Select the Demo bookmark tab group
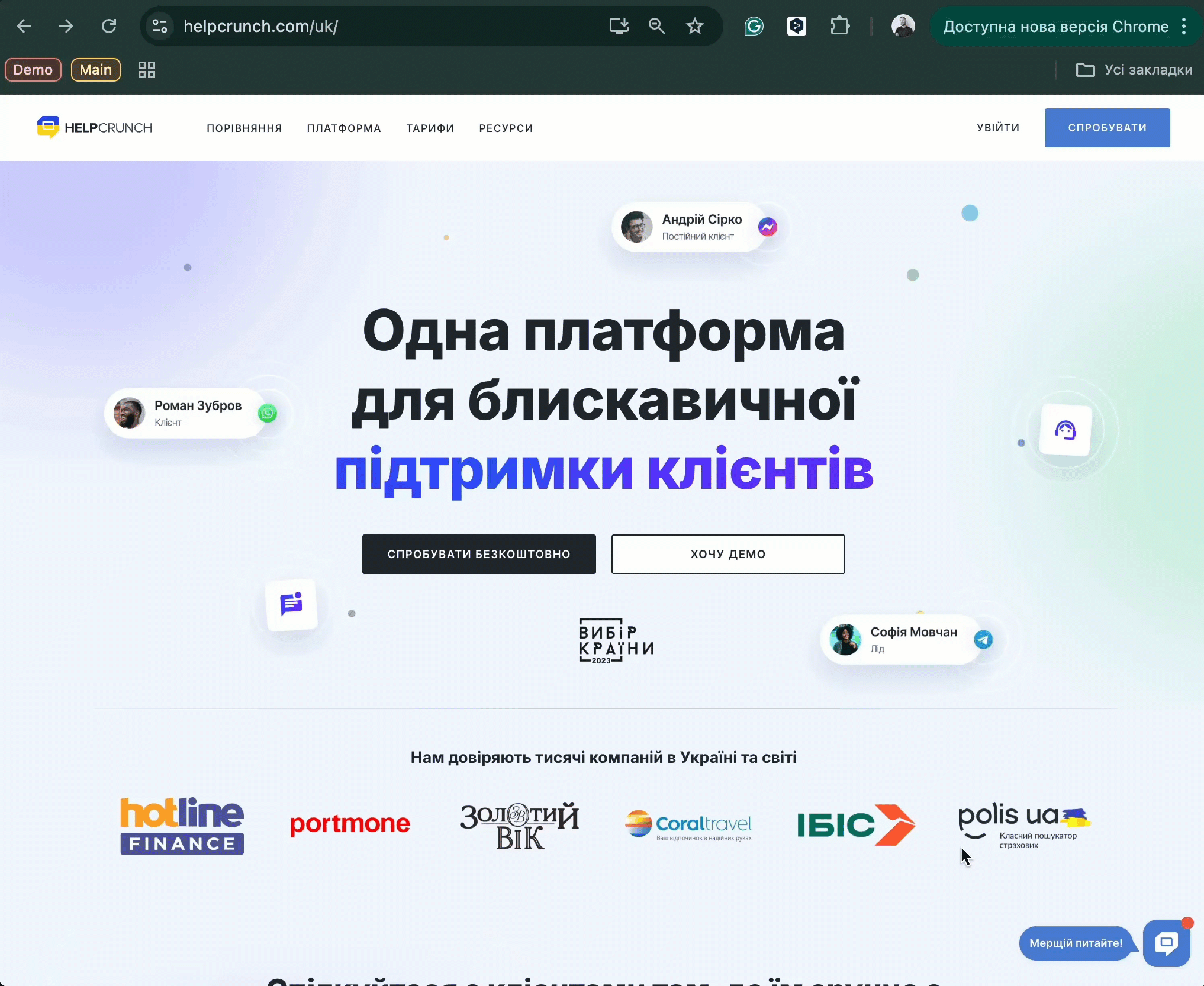The image size is (1204, 986). pos(33,70)
